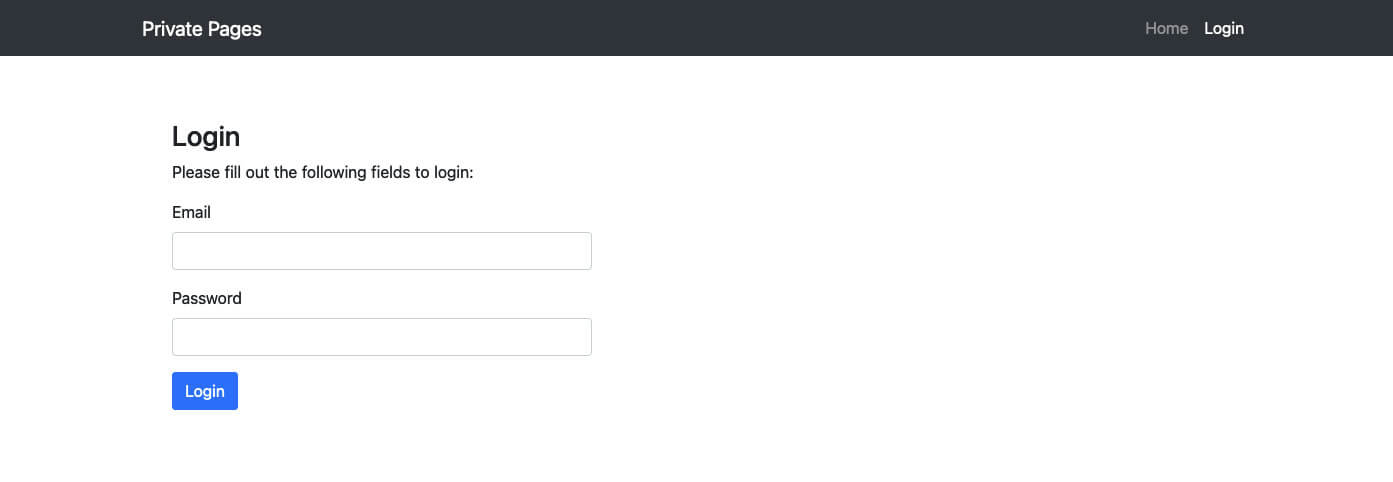This screenshot has width=1393, height=482.
Task: Place cursor in the box below Password
Action: [382, 337]
